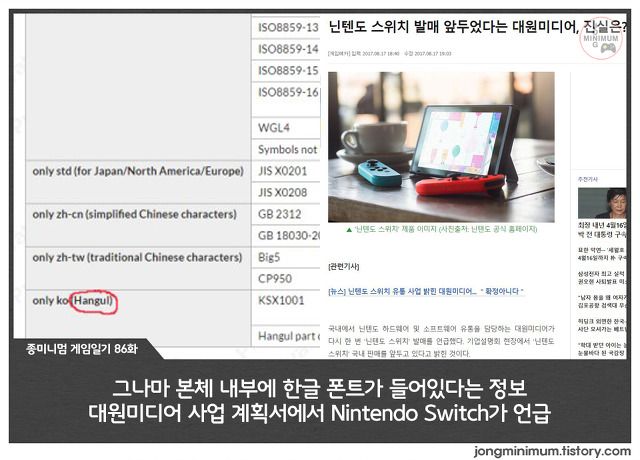The image size is (640, 460).
Task: Click the '종미니멈 게임일기 86화' label
Action: tap(82, 349)
